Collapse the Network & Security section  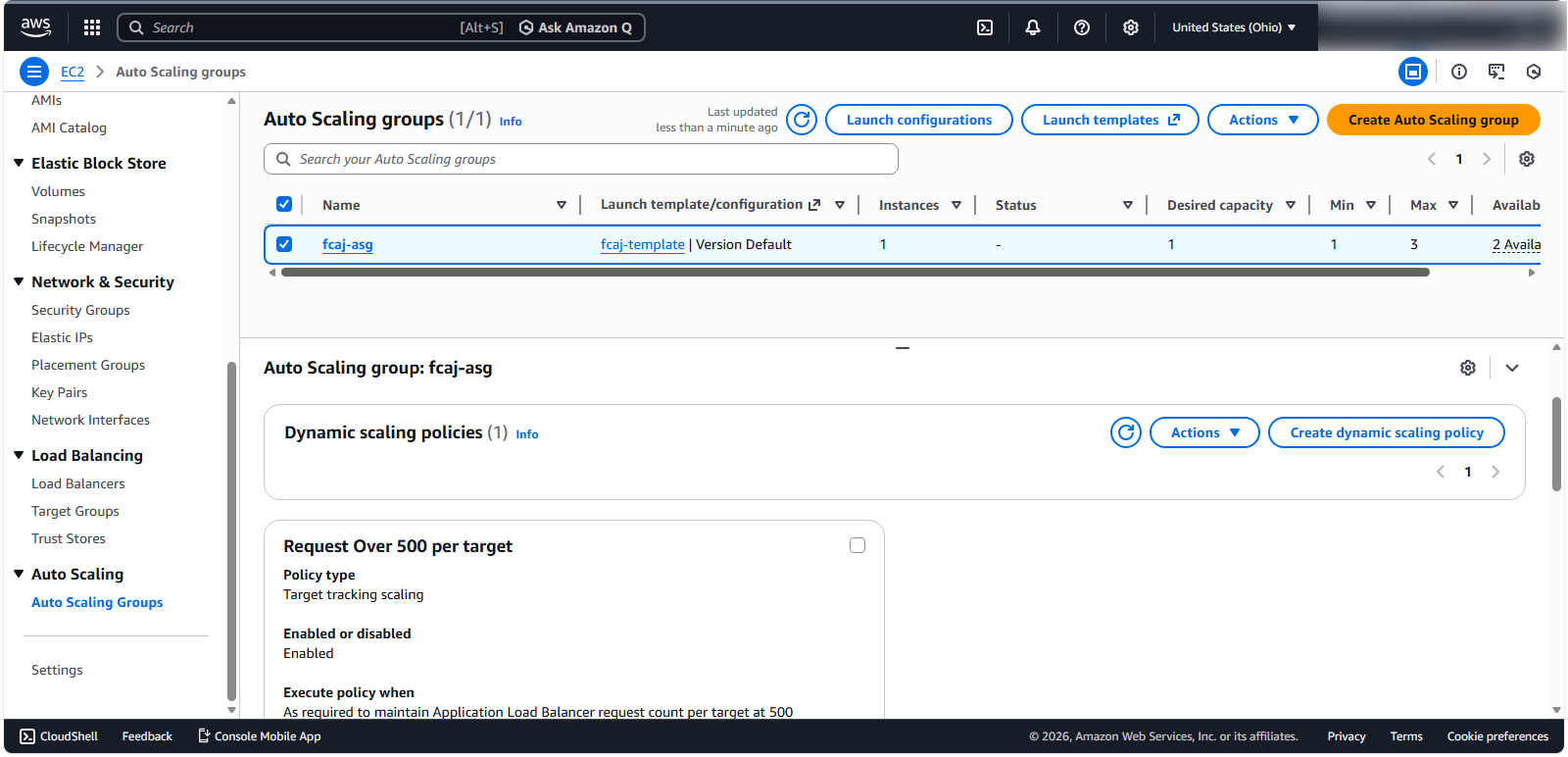click(x=19, y=281)
